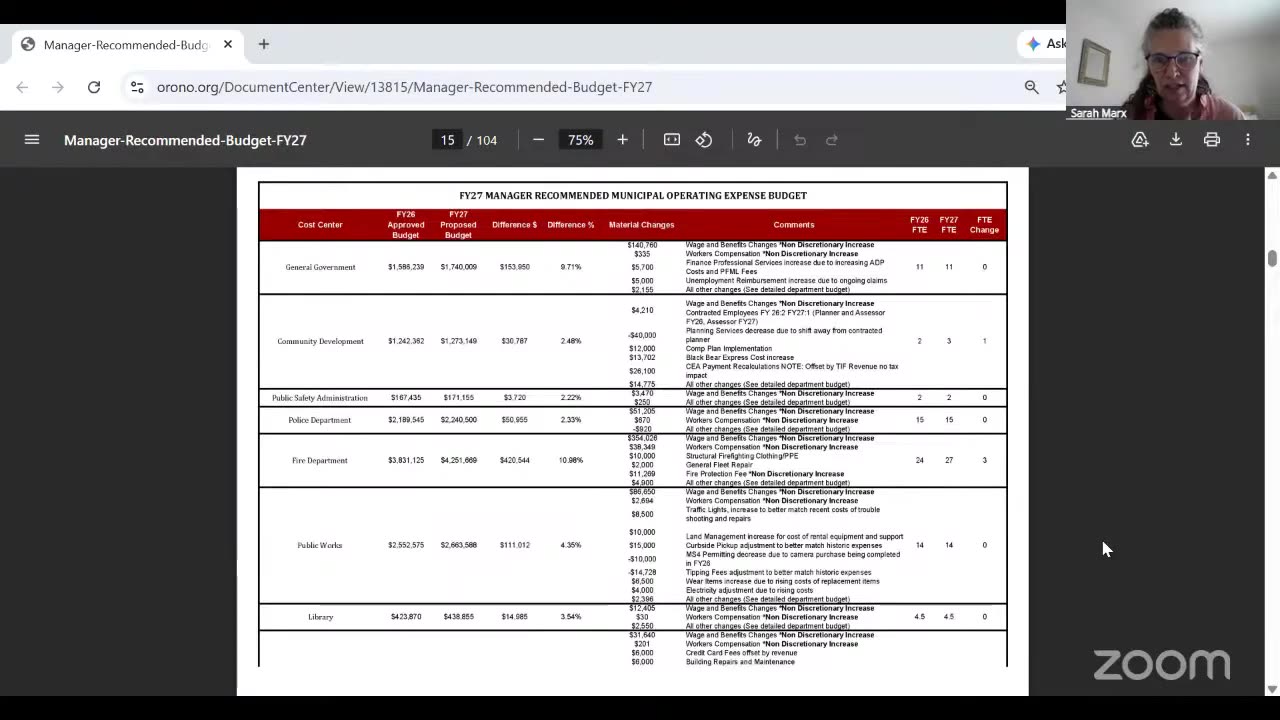Click the Difference % column header
Viewport: 1280px width, 720px height.
(x=571, y=225)
